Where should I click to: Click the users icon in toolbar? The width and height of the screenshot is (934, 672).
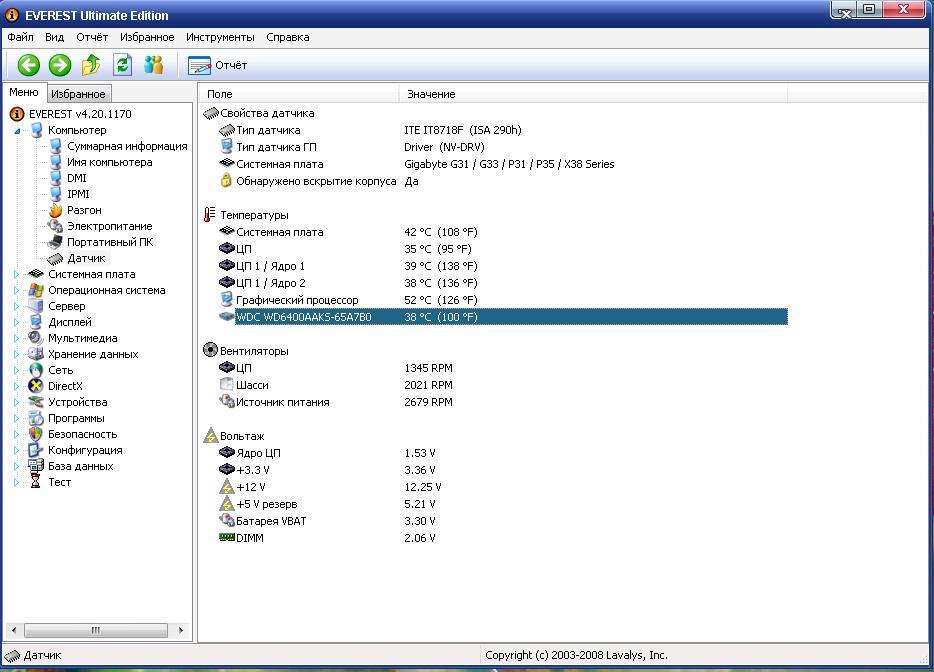[x=154, y=65]
